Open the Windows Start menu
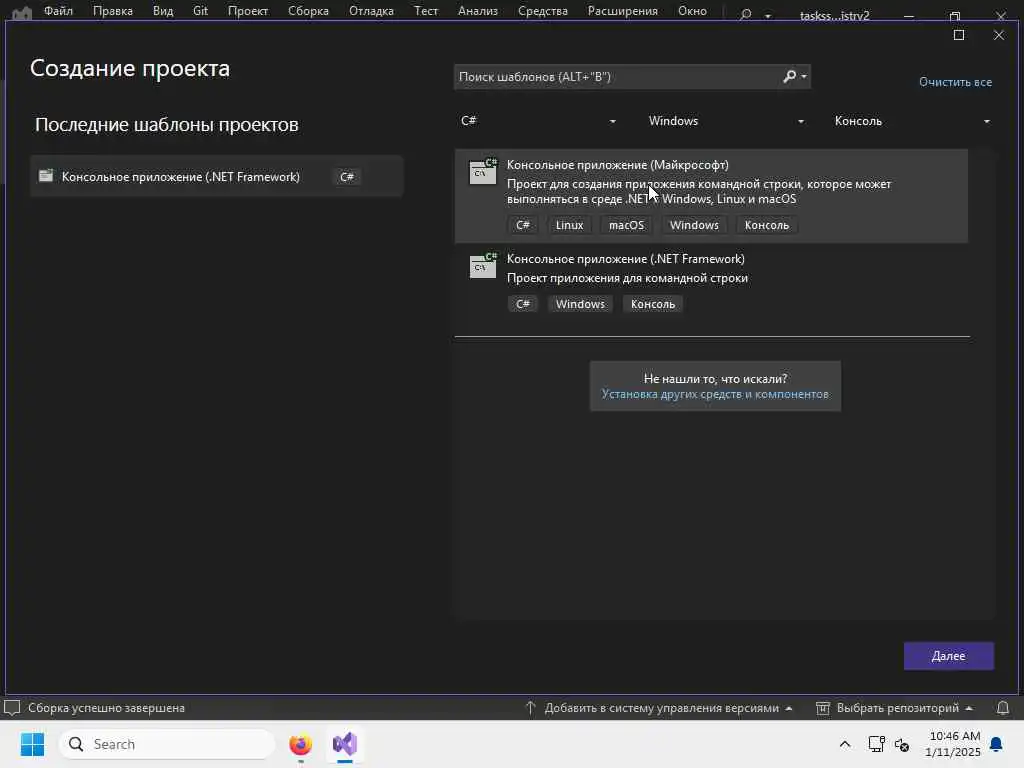 pyautogui.click(x=32, y=744)
